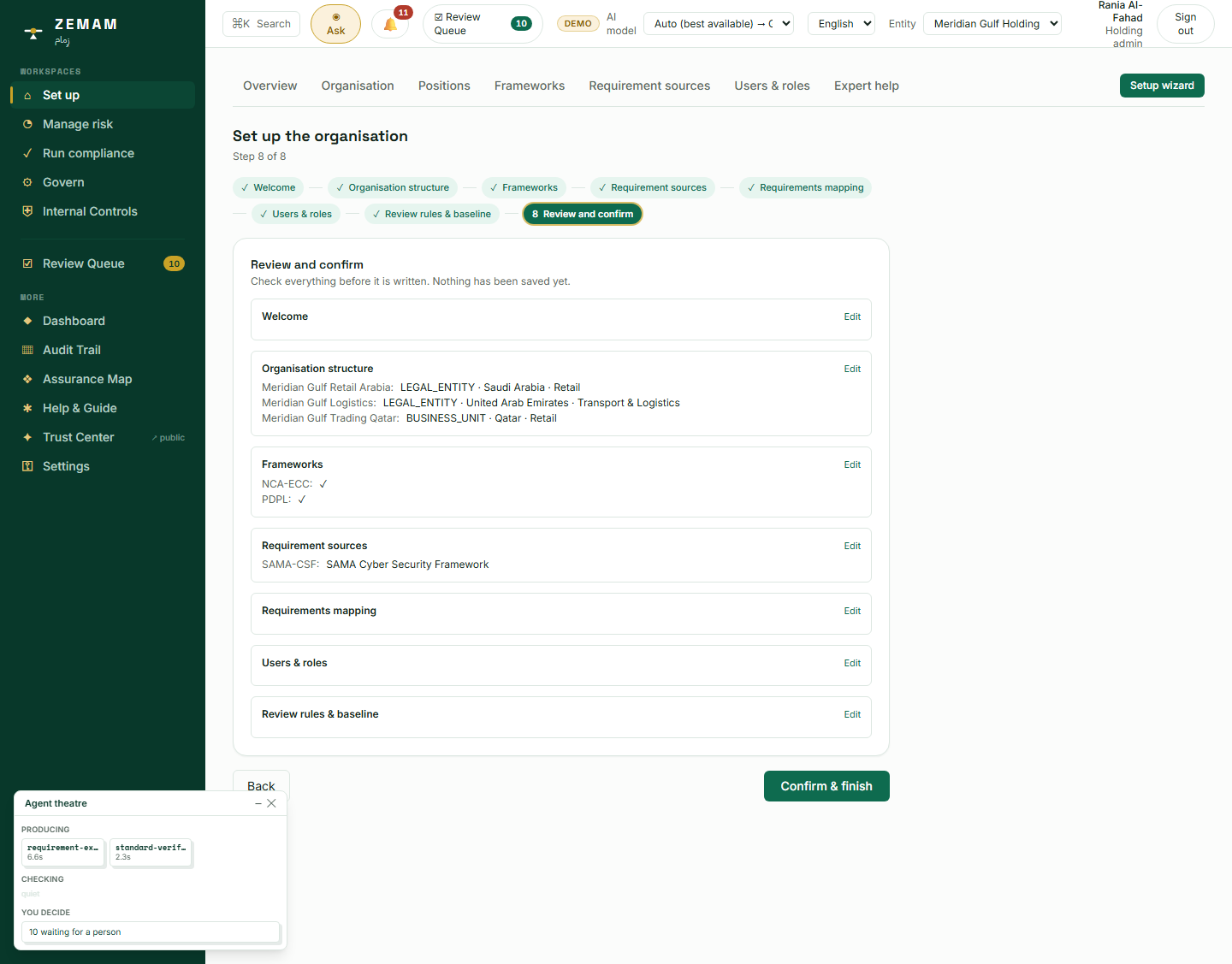The image size is (1232, 964).
Task: Click the sidebar Review Queue checkbox icon
Action: (x=27, y=263)
